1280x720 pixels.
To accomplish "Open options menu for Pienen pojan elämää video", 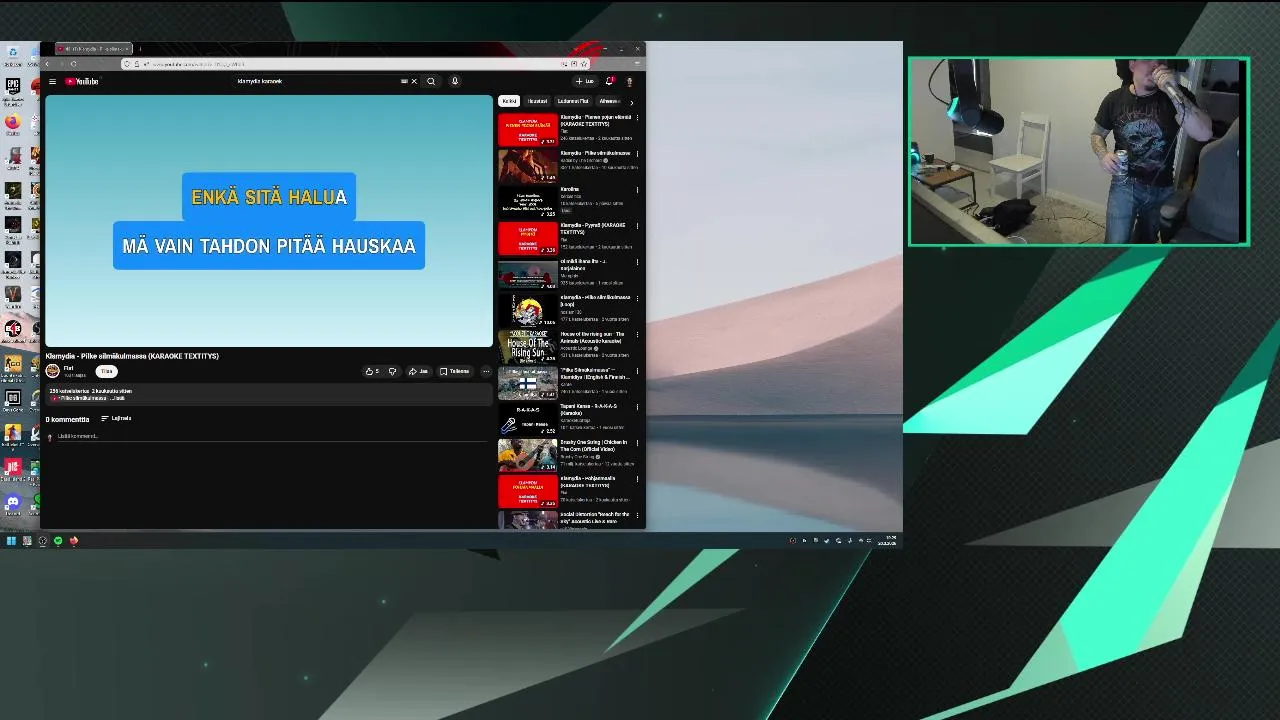I will pos(637,118).
